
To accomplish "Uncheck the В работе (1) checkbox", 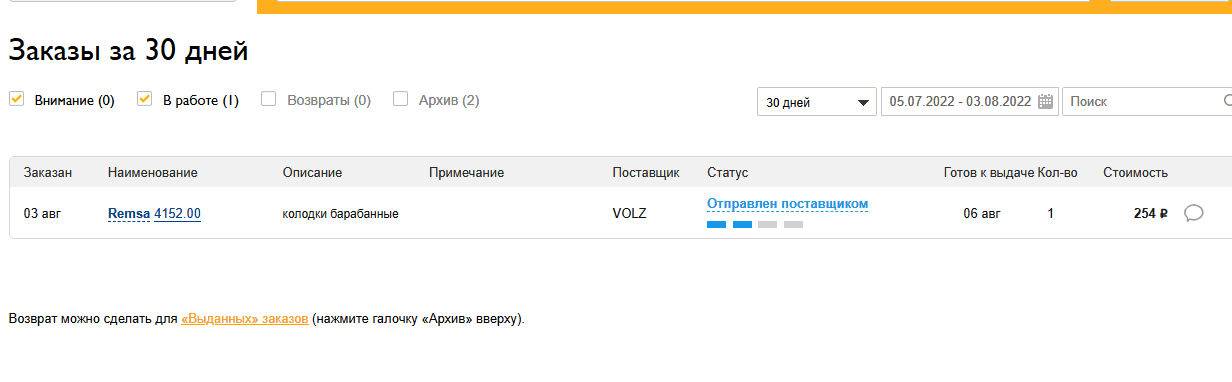I will pyautogui.click(x=144, y=99).
